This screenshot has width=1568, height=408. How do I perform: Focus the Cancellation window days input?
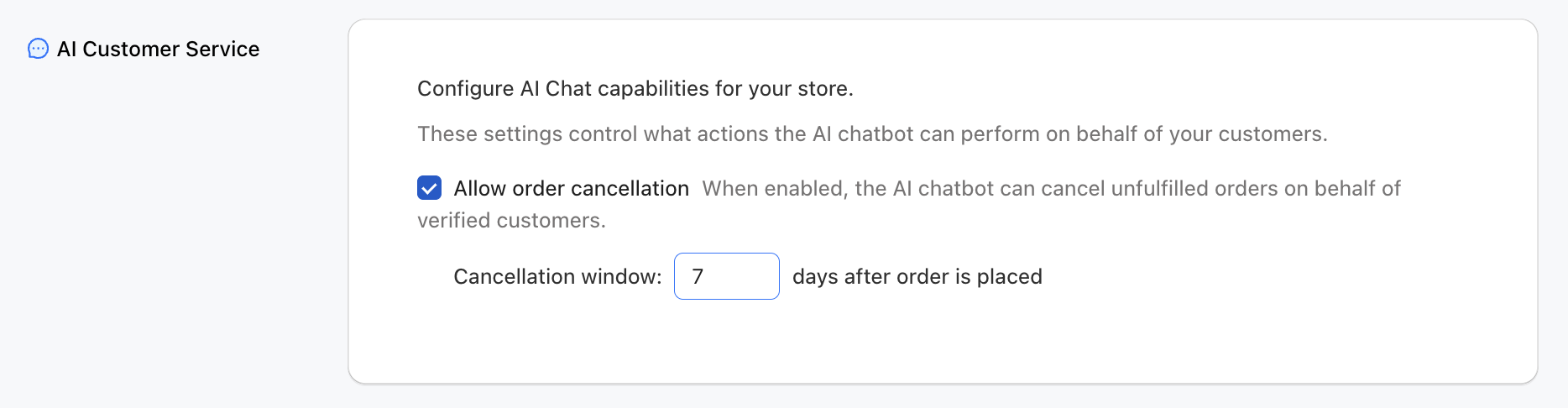[x=726, y=276]
